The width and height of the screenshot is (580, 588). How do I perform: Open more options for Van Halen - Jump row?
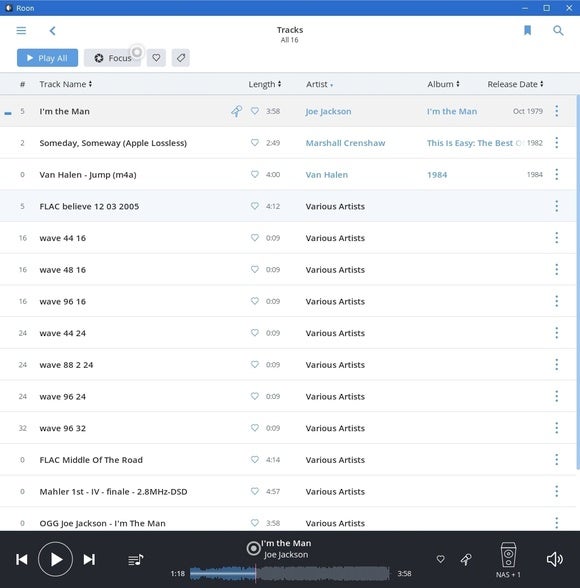click(x=557, y=174)
